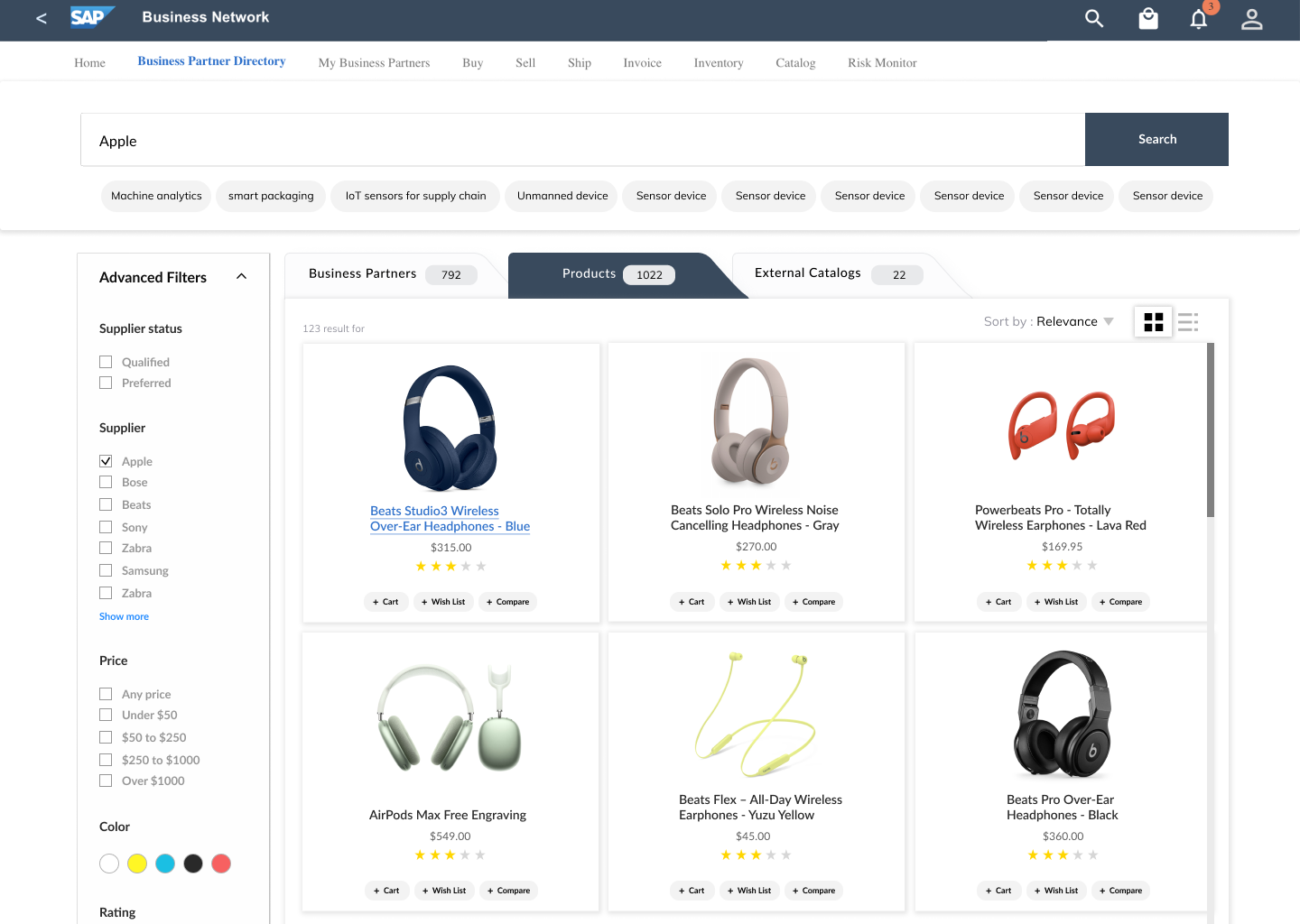1300x924 pixels.
Task: Check the Sony supplier filter
Action: click(x=106, y=527)
